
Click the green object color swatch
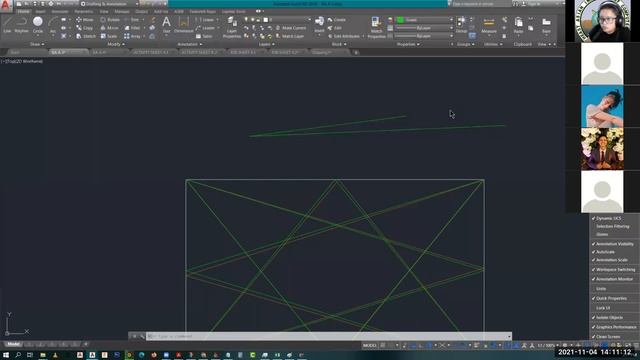(x=400, y=20)
